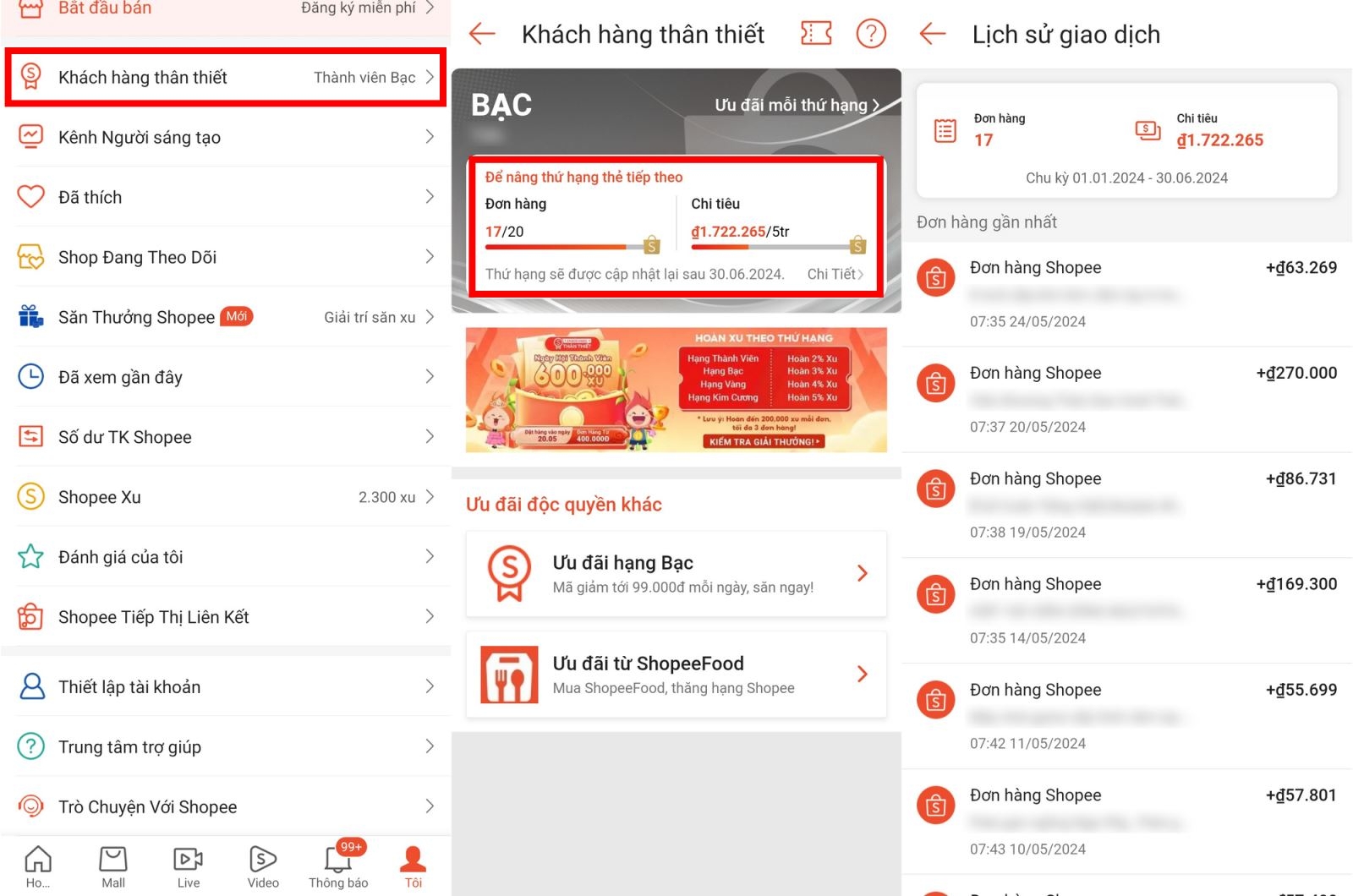The width and height of the screenshot is (1353, 896).
Task: Open the transaction dated 07:43 10/05/2024
Action: pos(1127,822)
